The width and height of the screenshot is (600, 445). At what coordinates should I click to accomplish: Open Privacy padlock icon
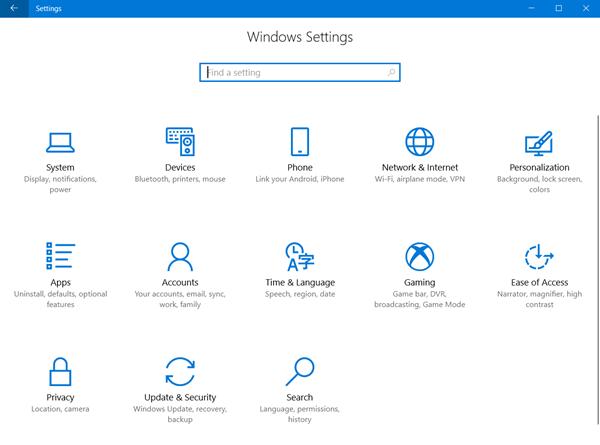60,371
